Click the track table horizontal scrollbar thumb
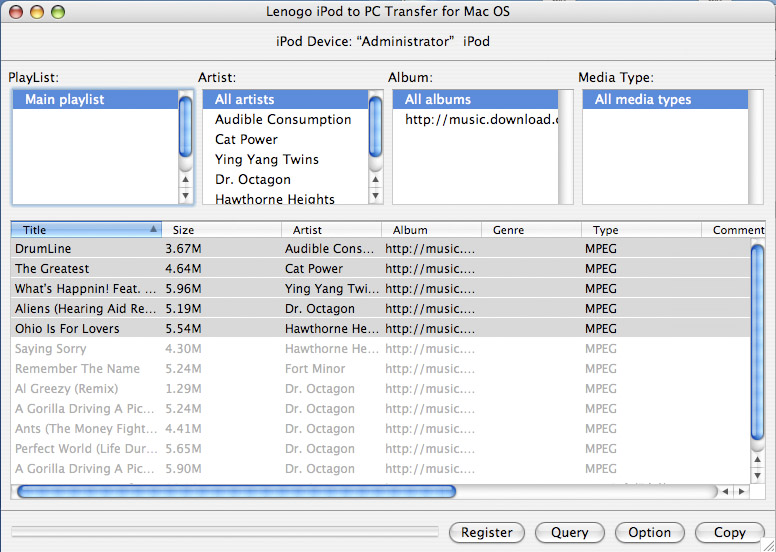The height and width of the screenshot is (552, 776). 237,492
